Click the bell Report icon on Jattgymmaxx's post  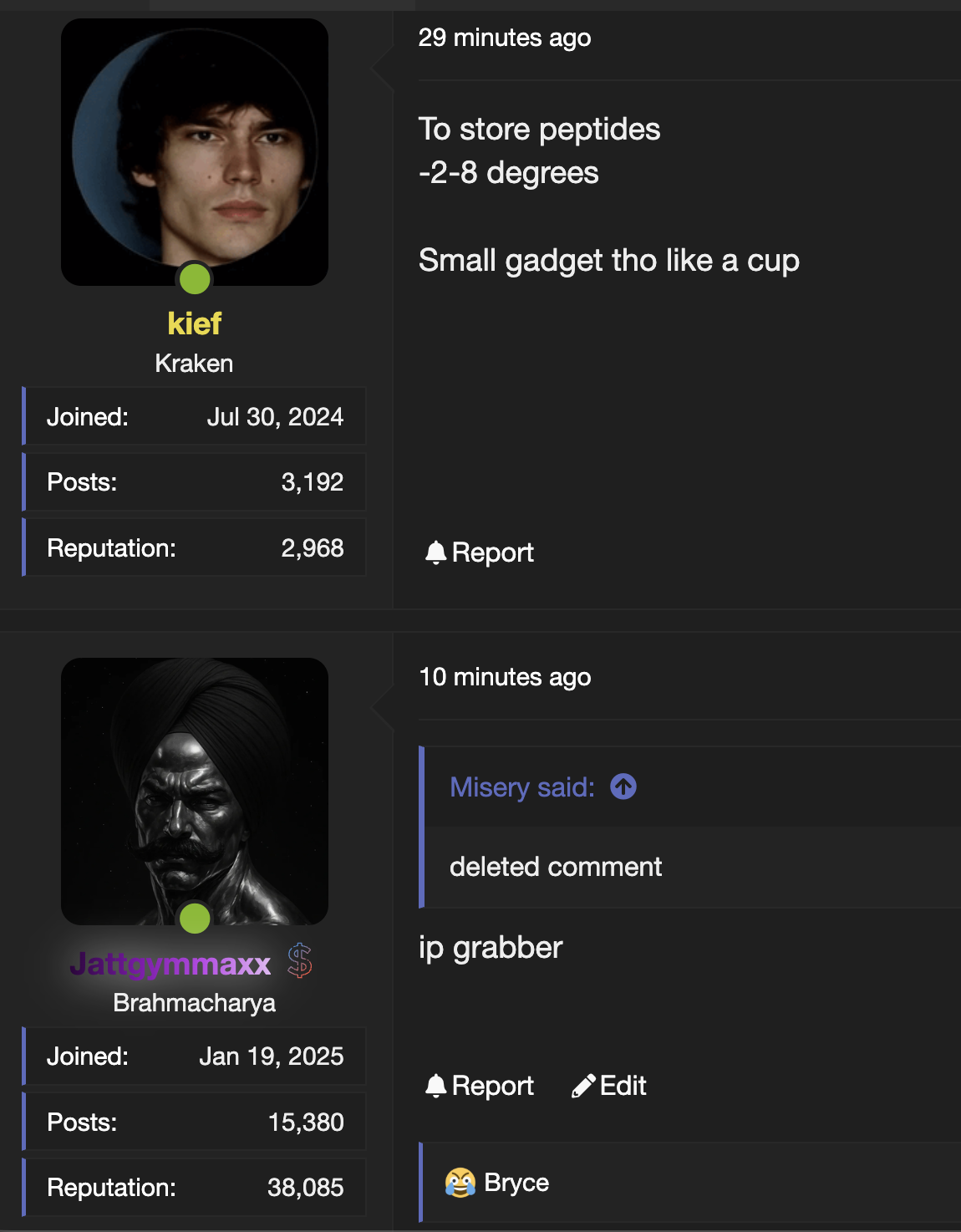(435, 1086)
